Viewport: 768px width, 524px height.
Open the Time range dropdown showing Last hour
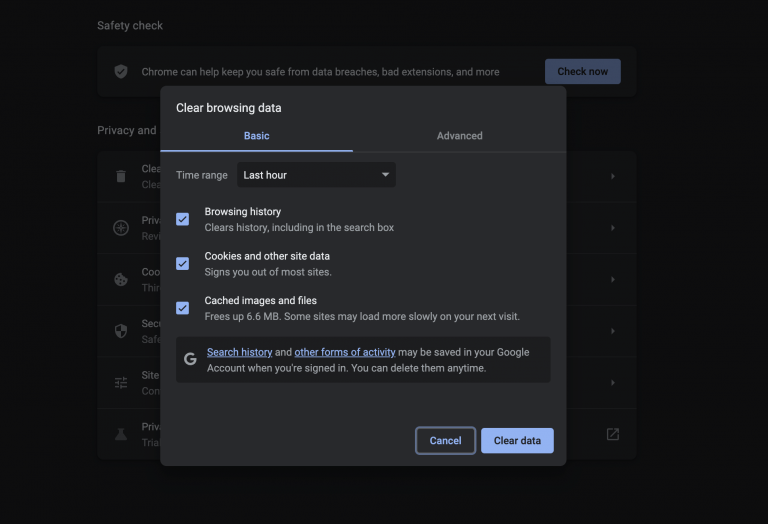tap(316, 175)
